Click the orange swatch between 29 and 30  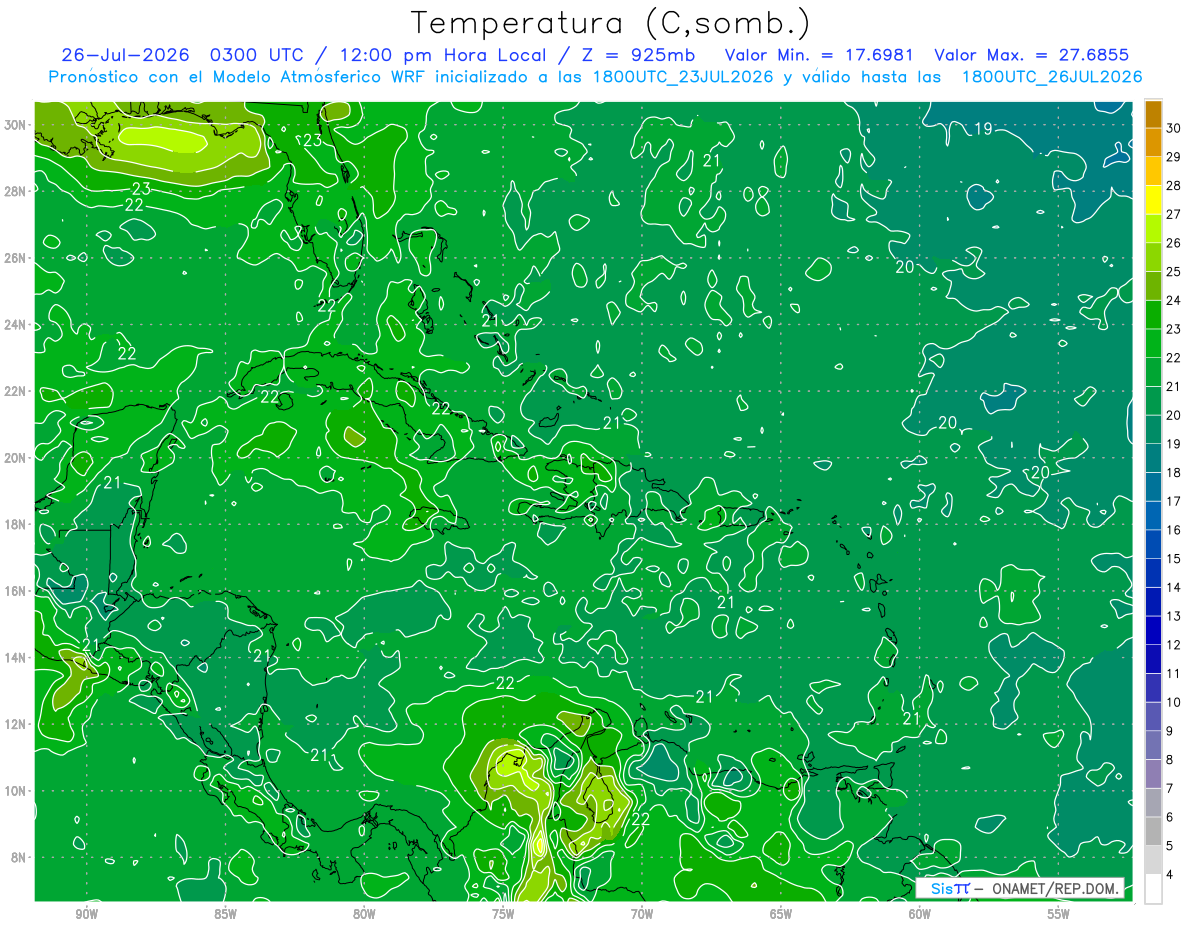(1153, 142)
